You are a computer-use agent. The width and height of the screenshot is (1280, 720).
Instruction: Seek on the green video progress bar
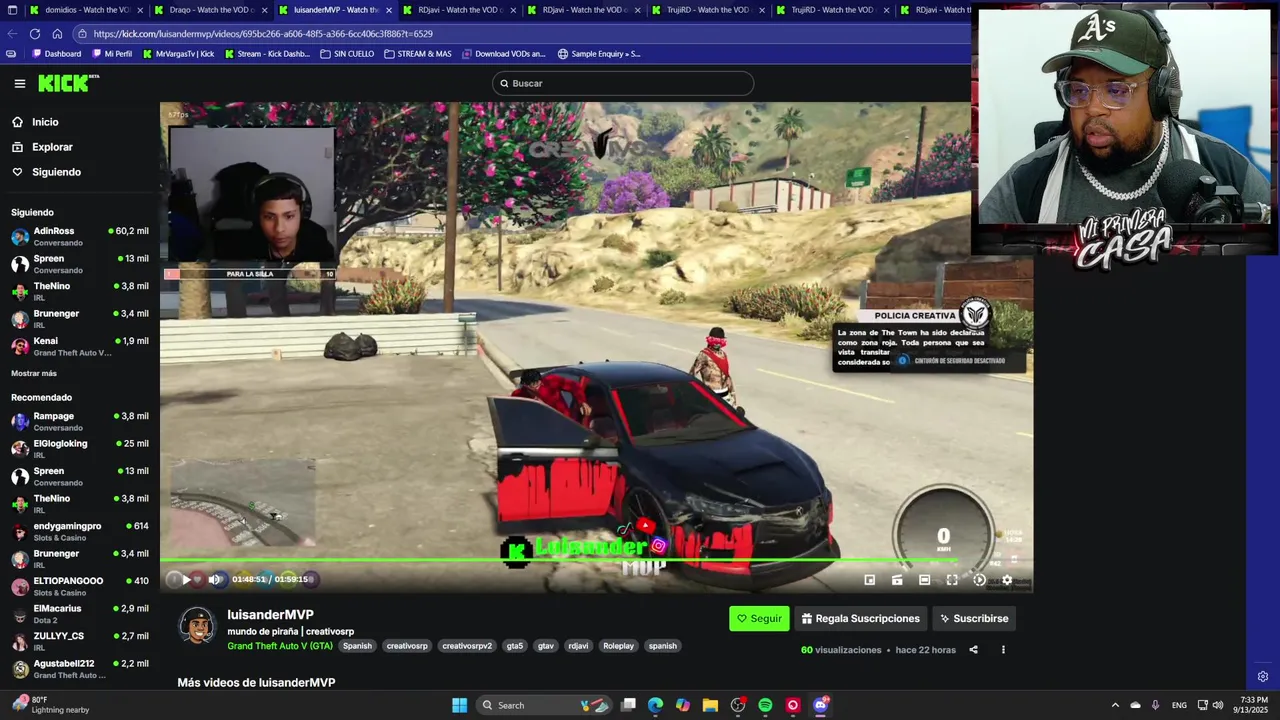click(596, 561)
